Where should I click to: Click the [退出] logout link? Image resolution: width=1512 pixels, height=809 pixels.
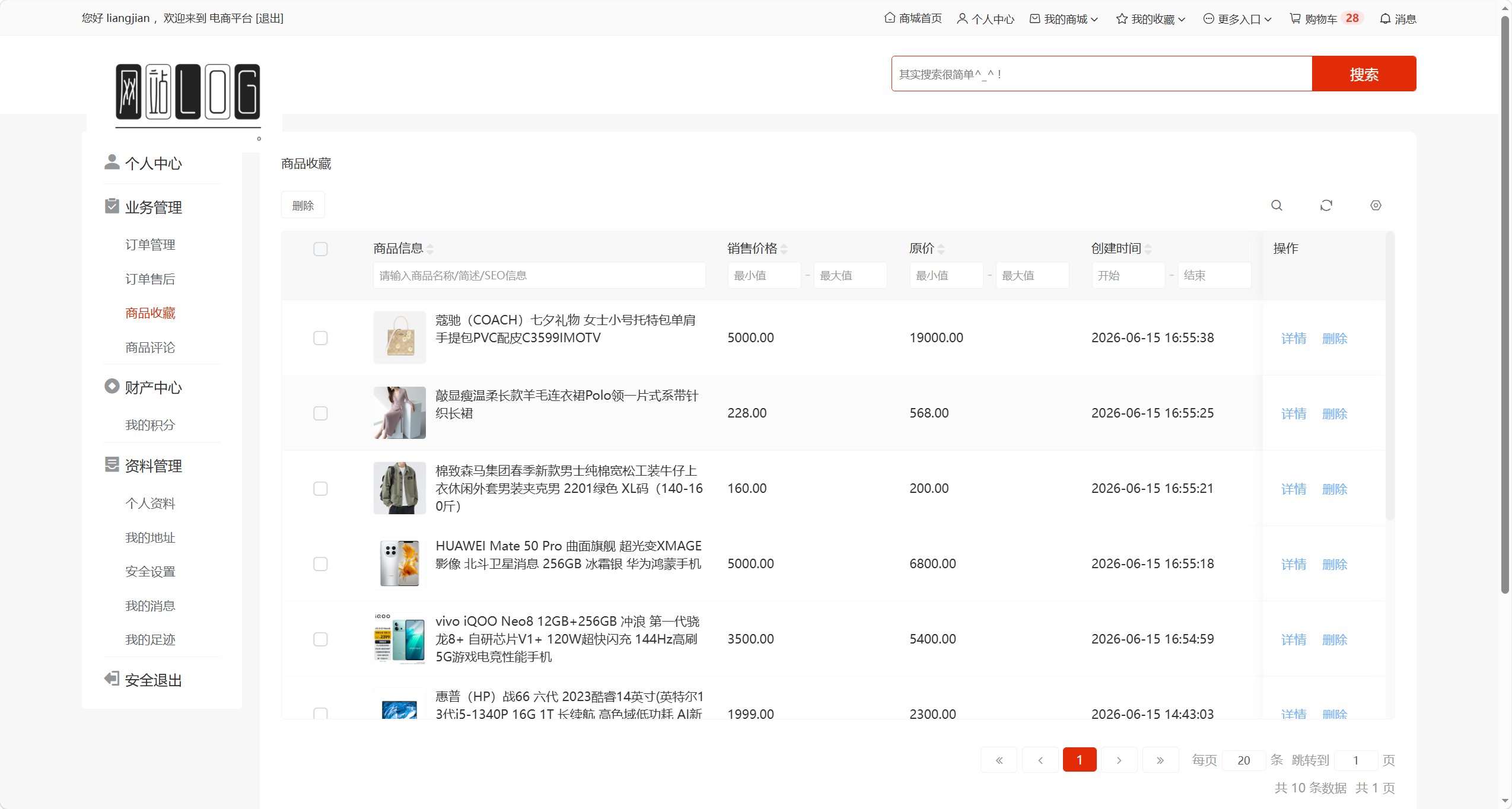pyautogui.click(x=269, y=18)
